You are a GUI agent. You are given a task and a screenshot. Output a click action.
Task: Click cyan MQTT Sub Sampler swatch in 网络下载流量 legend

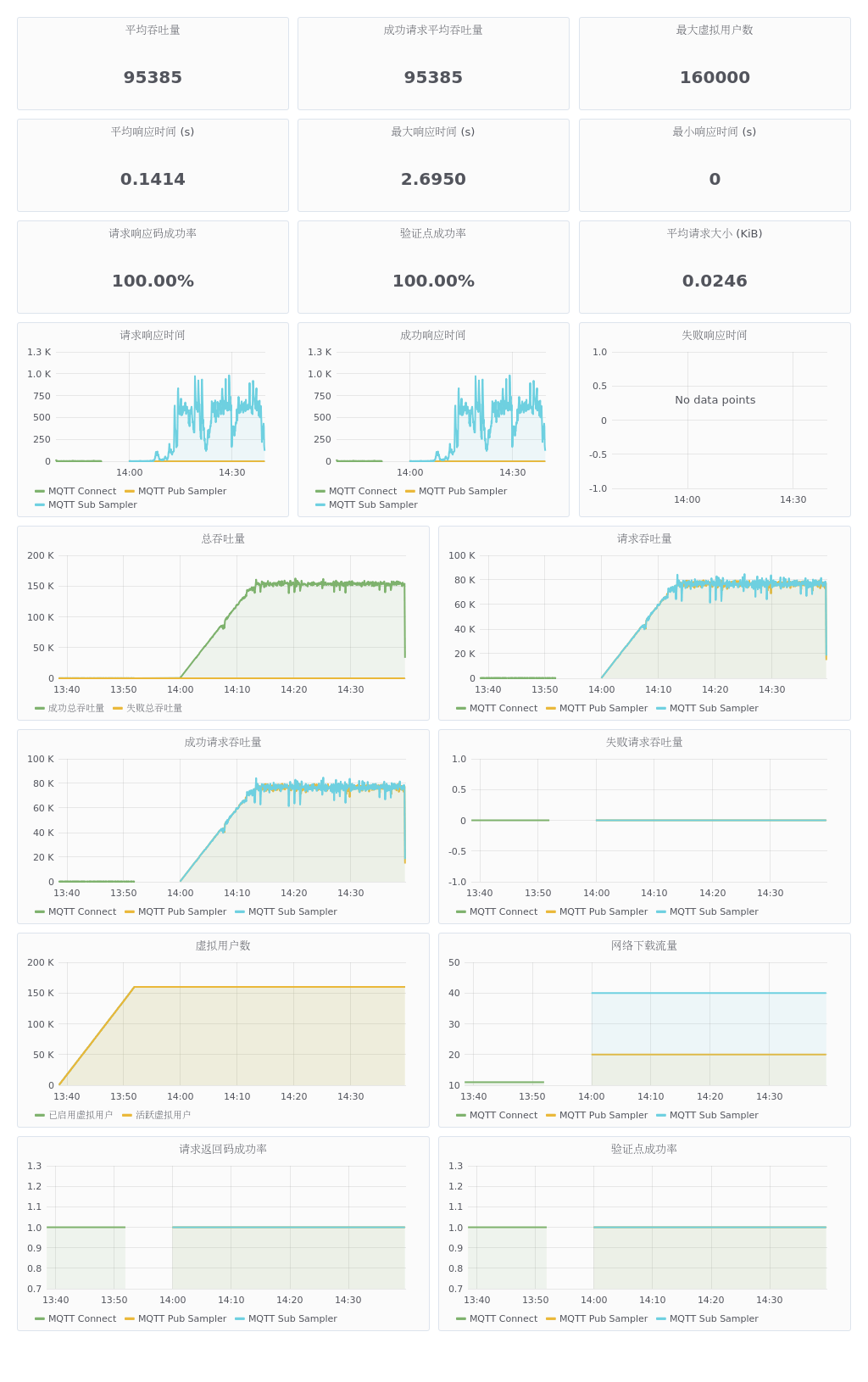click(661, 1115)
